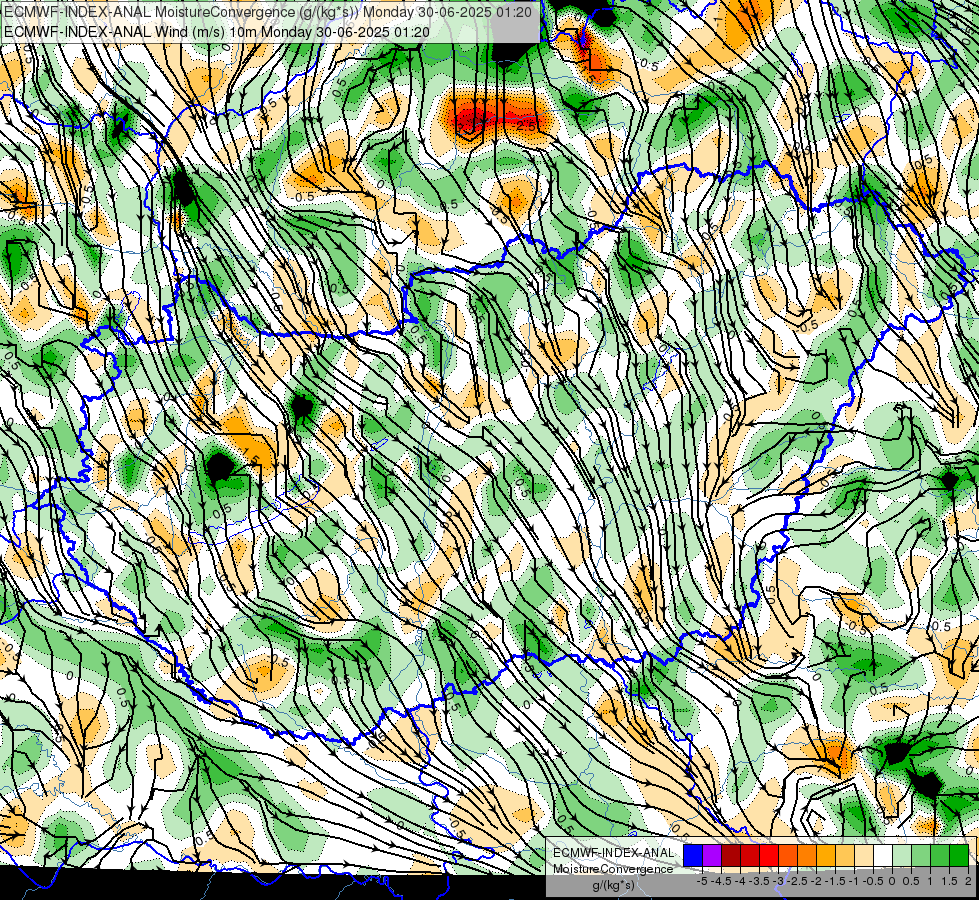Click the legend swatch between -4 and -3.5

pos(750,855)
